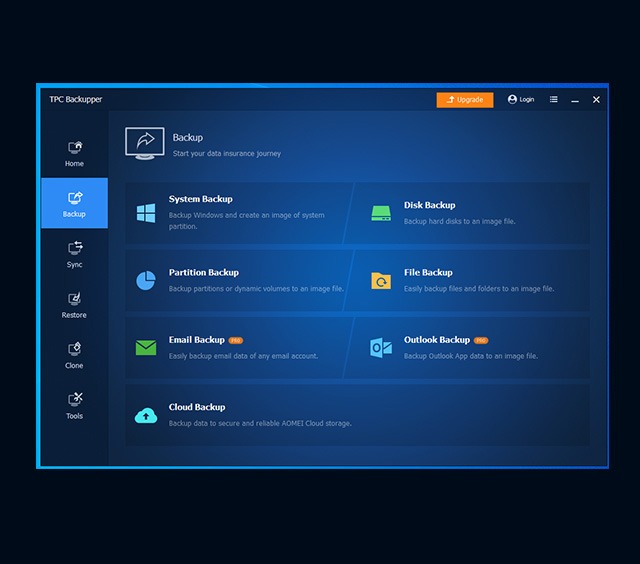Click the Cloud Backup cloud icon

coord(146,415)
